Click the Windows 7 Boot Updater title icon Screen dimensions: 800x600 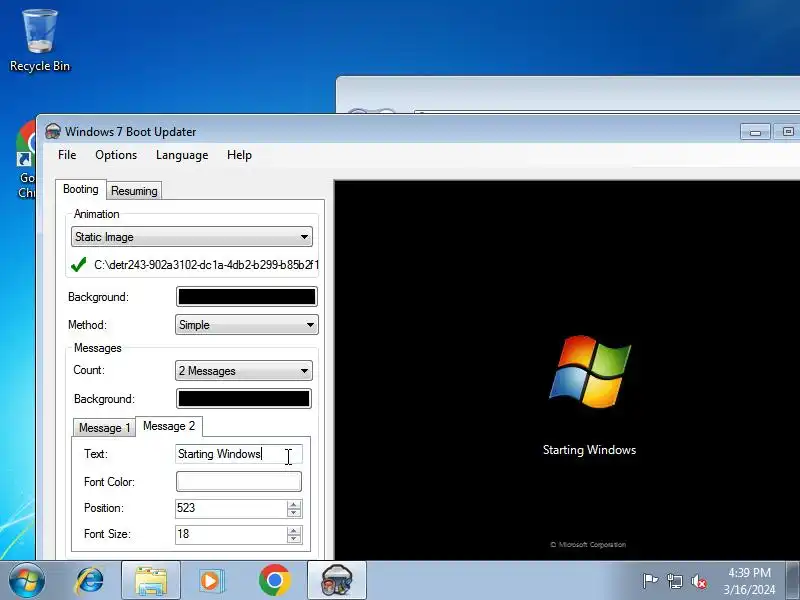tap(53, 132)
